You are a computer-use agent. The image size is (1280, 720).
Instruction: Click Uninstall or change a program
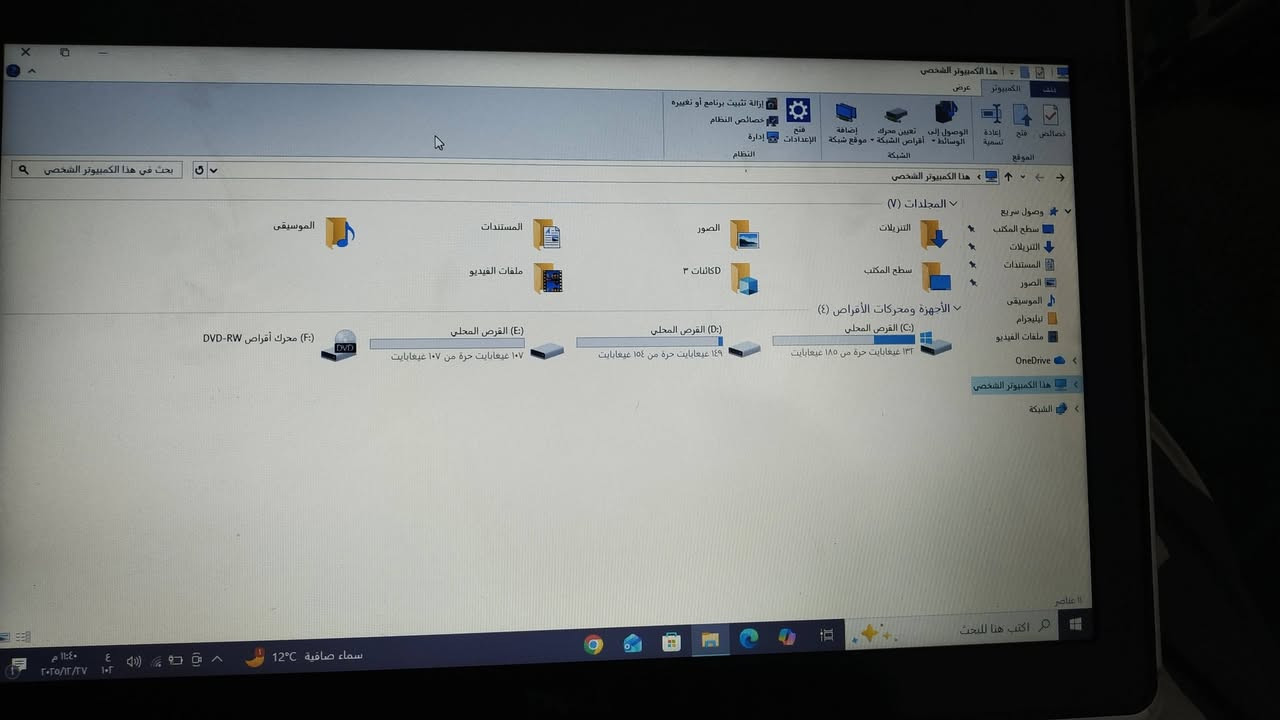(x=717, y=103)
